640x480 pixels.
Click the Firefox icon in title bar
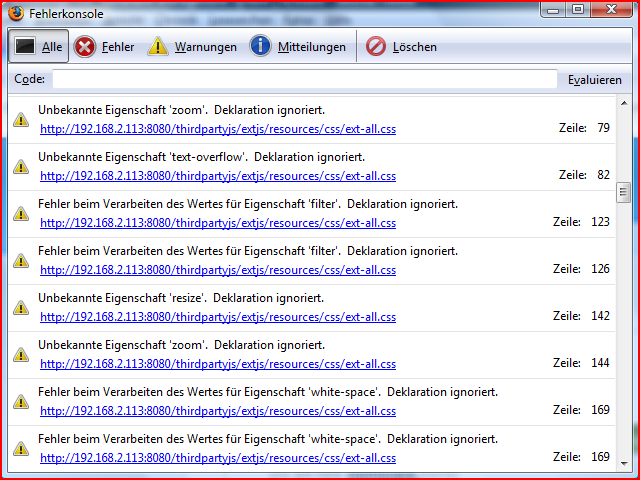pyautogui.click(x=16, y=13)
